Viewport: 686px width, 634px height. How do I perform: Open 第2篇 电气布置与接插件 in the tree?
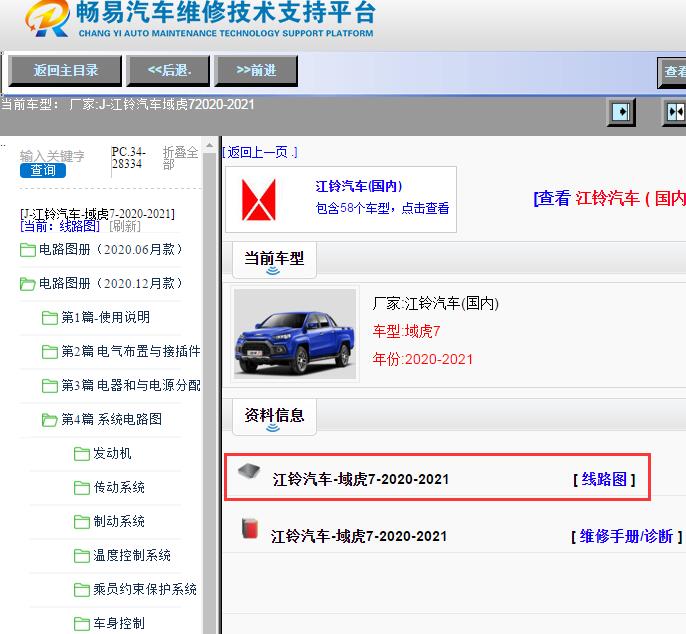(x=130, y=351)
